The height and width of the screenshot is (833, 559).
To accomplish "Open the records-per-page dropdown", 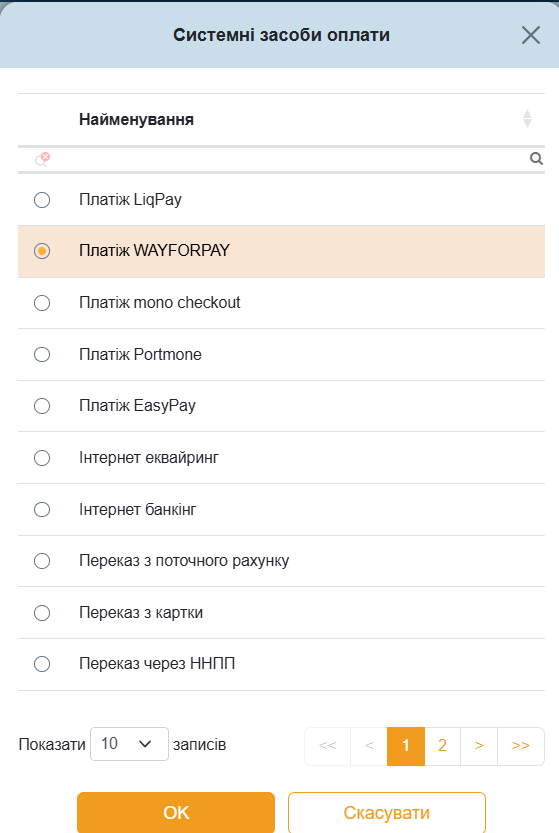I will 129,744.
